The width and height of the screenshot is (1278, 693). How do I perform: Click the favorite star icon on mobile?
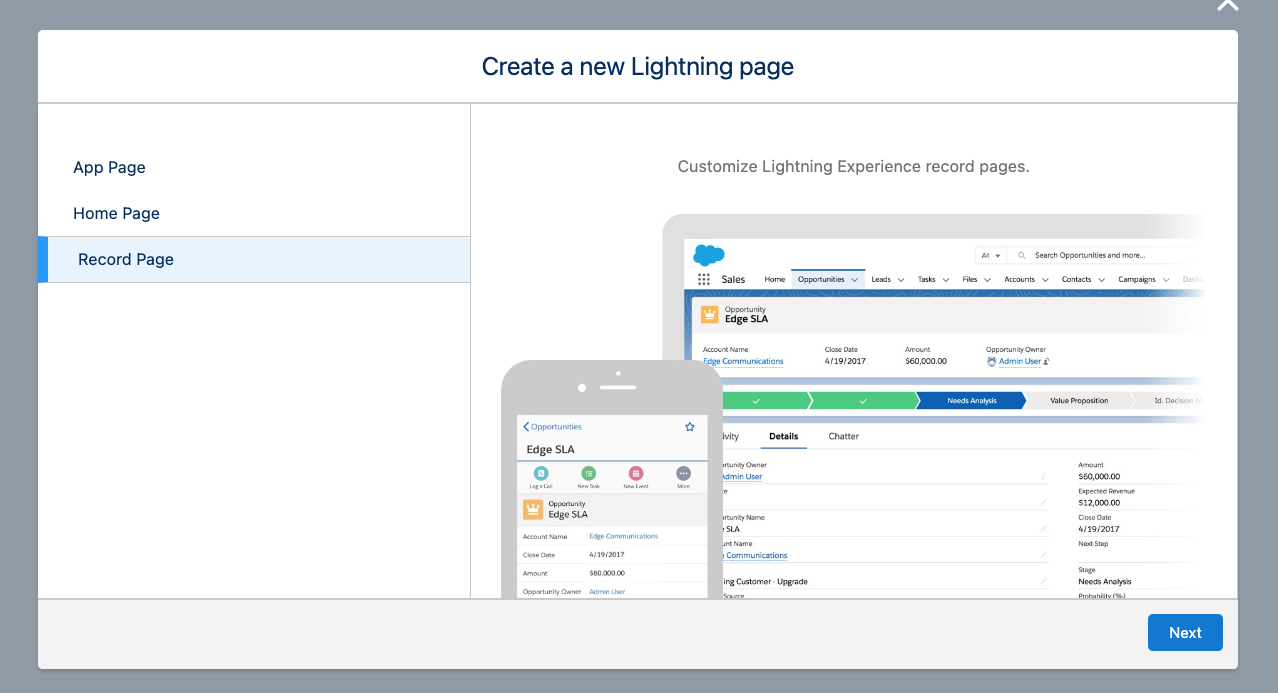689,427
